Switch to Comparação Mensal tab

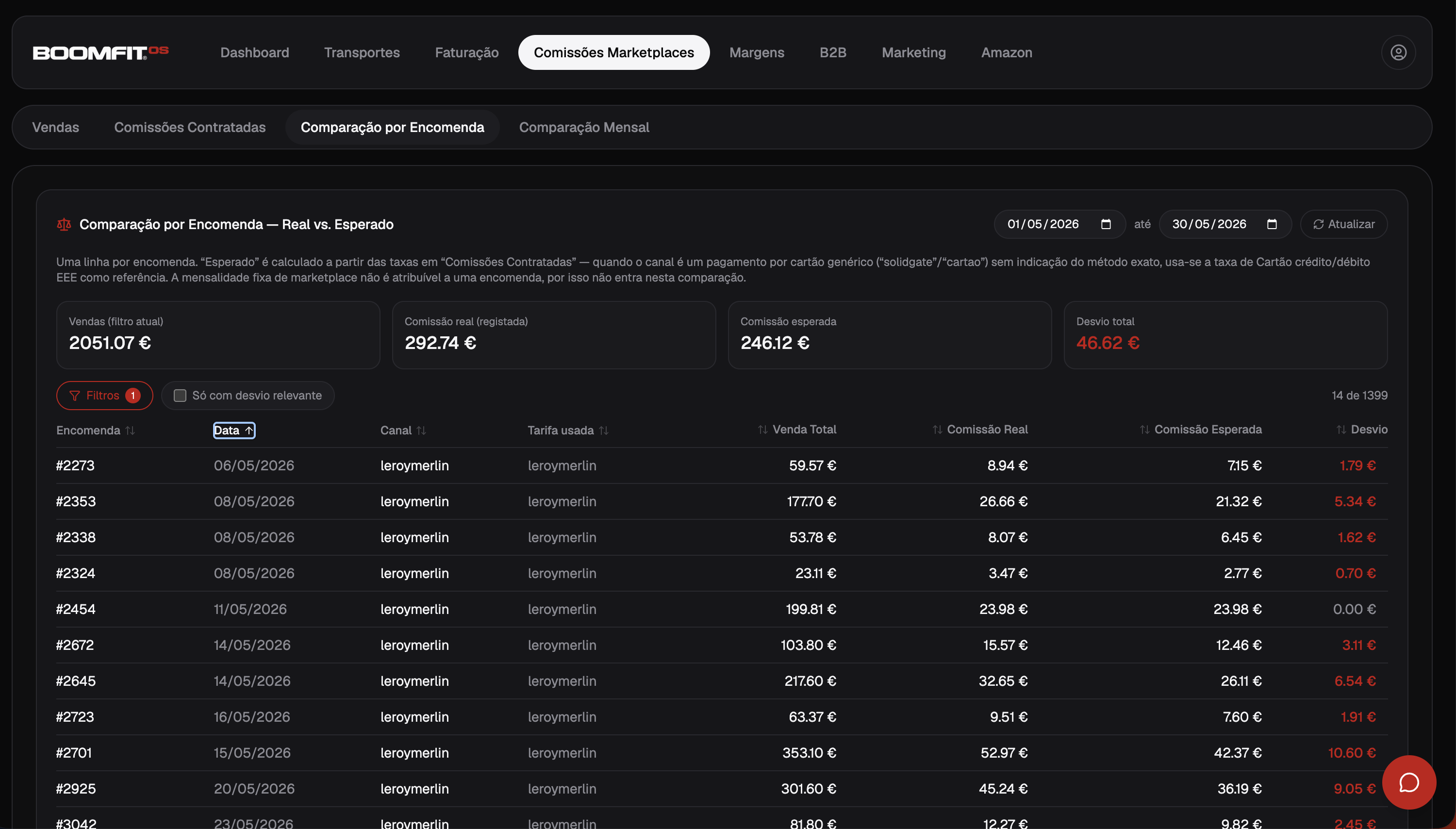(x=584, y=127)
